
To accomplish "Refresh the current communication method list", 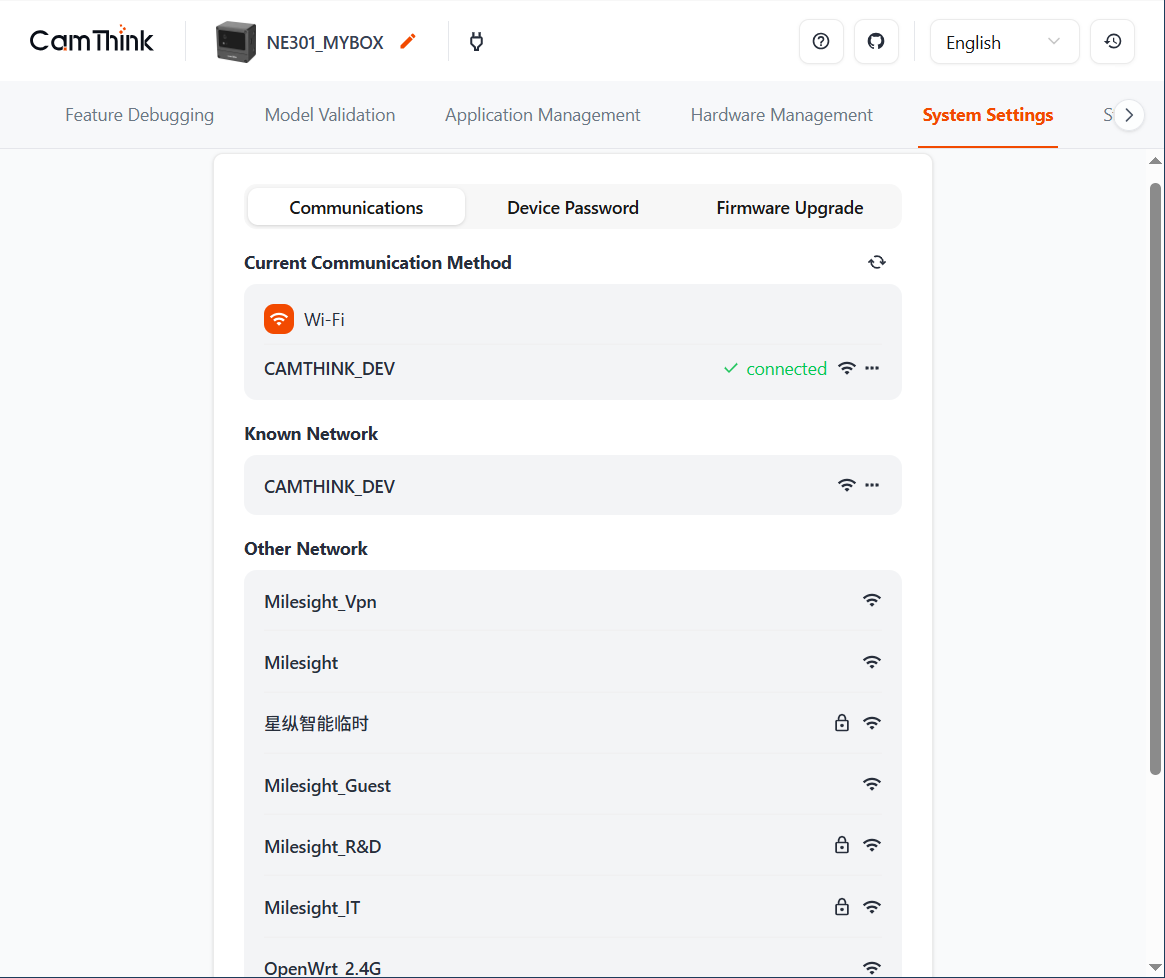I will pyautogui.click(x=877, y=262).
